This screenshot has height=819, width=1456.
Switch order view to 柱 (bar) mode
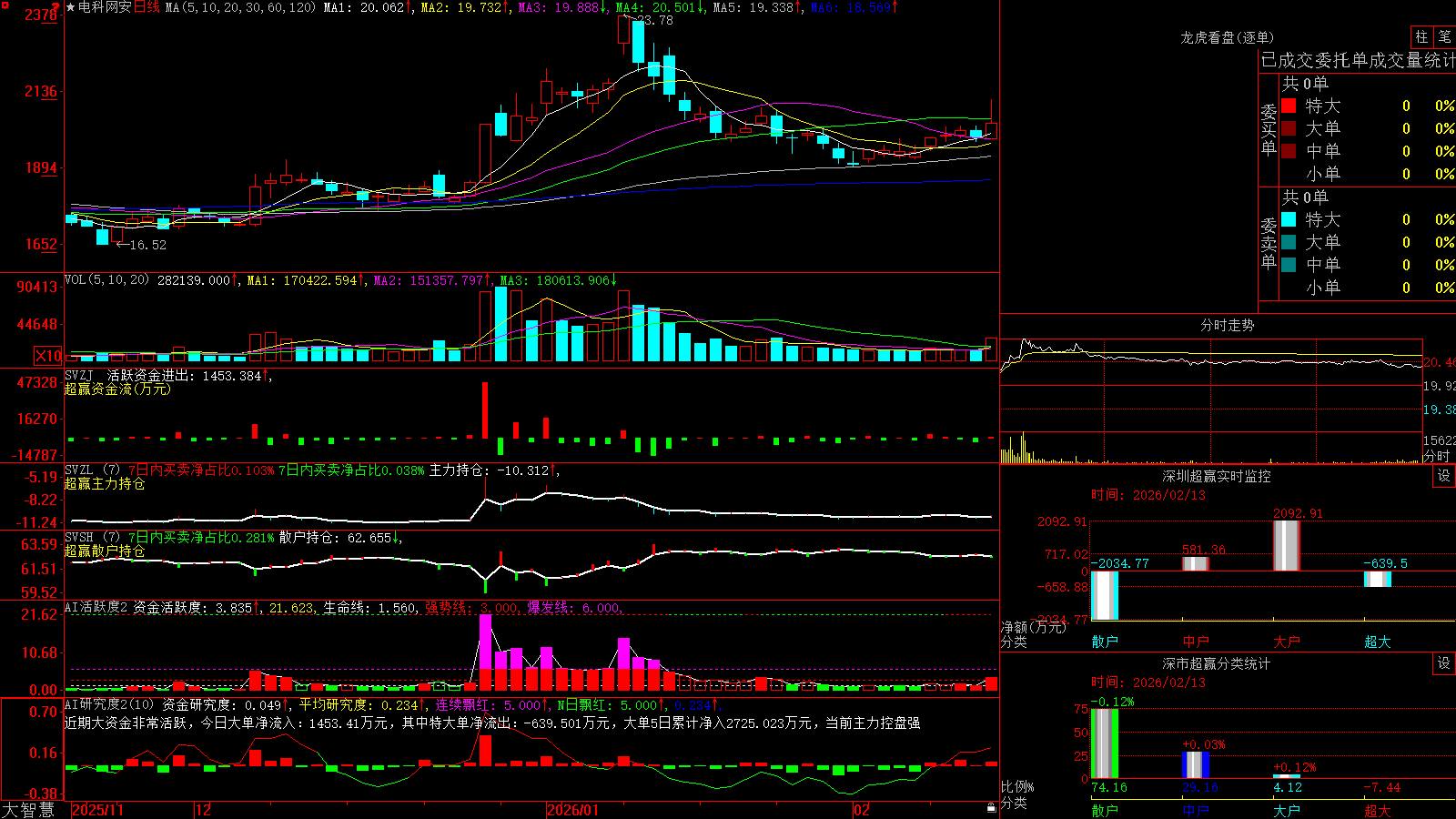pyautogui.click(x=1421, y=36)
